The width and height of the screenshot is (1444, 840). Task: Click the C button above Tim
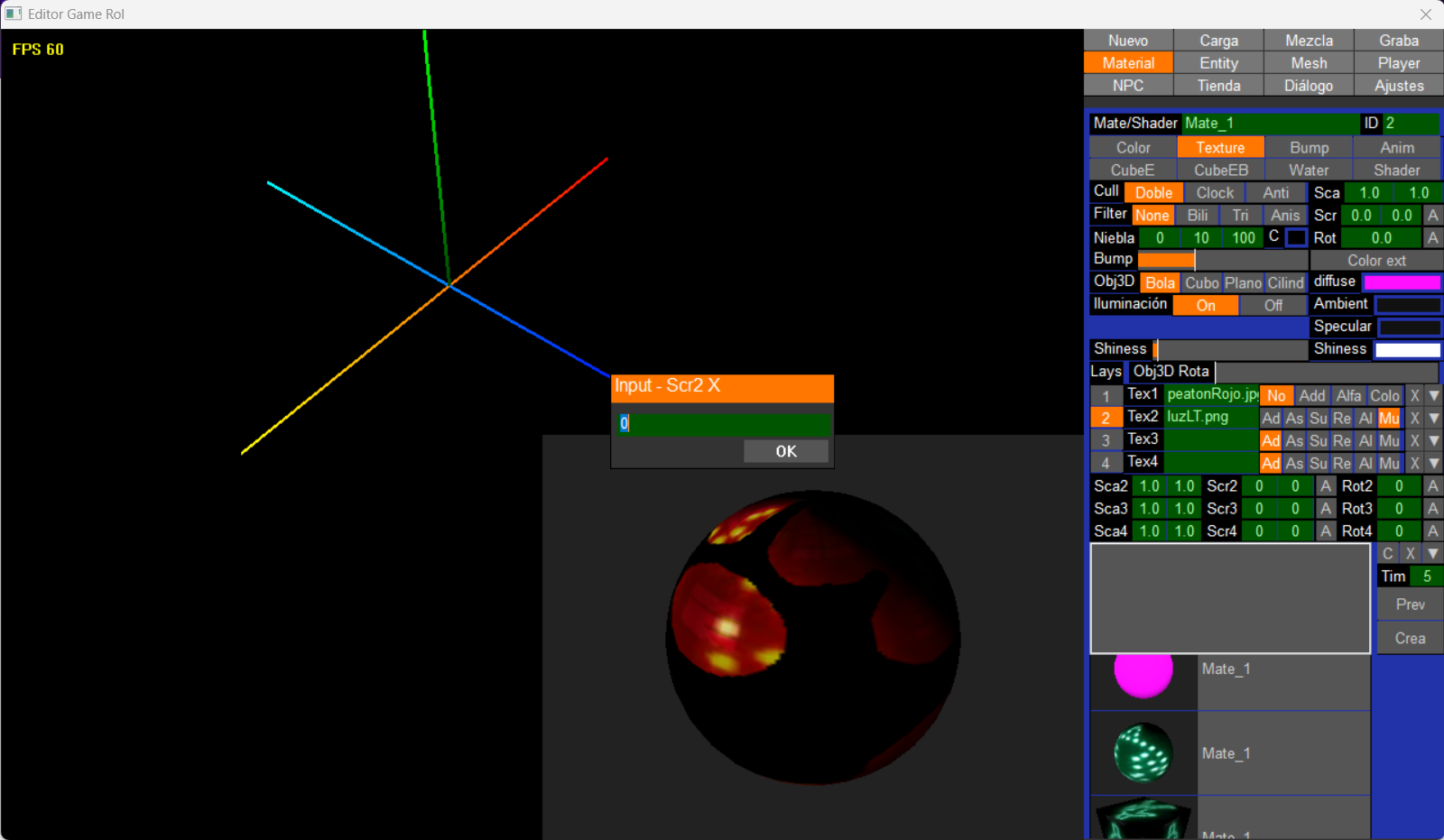1388,554
